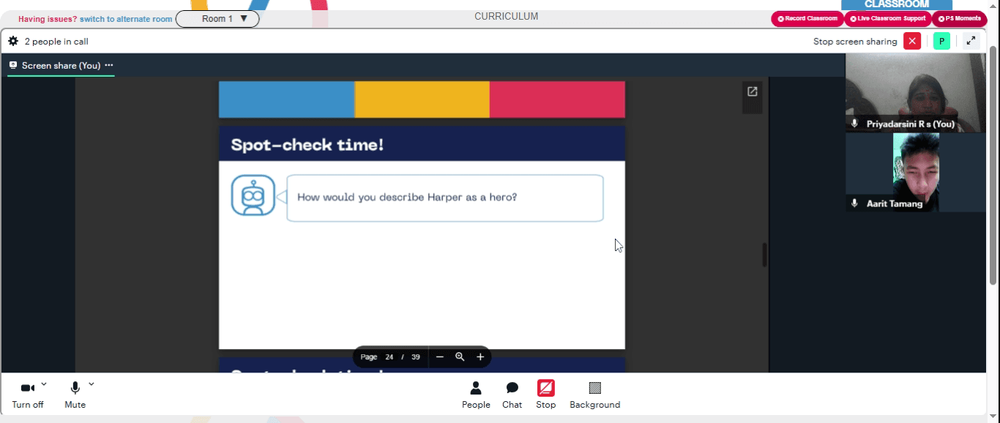1000x423 pixels.
Task: Enter fullscreen with the expand arrows icon
Action: [971, 41]
